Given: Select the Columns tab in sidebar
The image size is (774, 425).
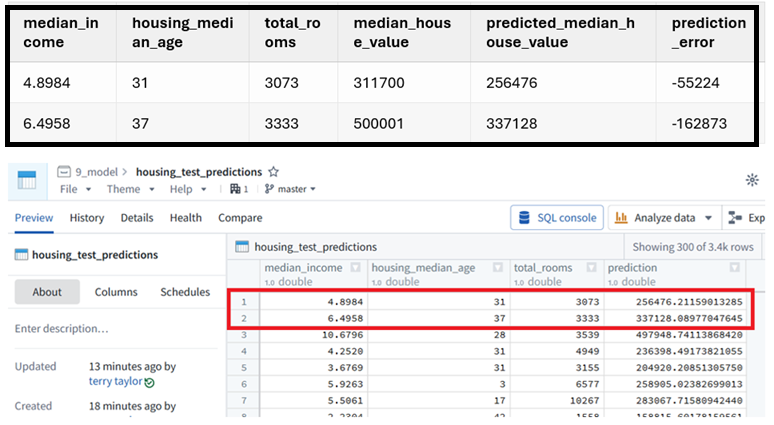Looking at the screenshot, I should click(x=116, y=292).
